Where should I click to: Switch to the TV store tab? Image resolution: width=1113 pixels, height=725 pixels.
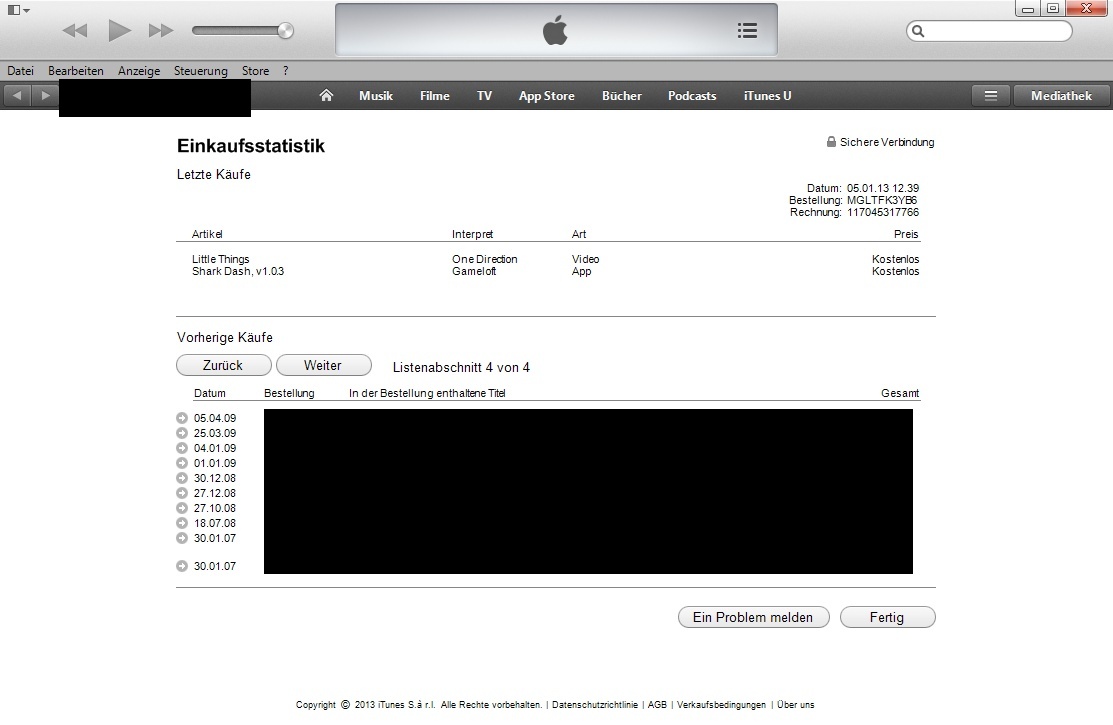[484, 96]
